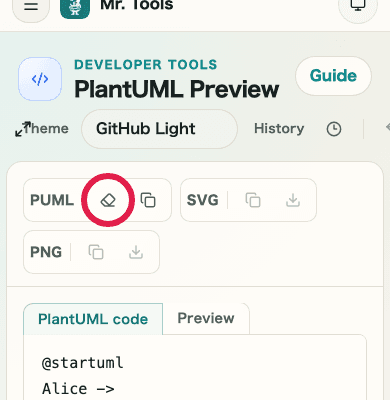390x400 pixels.
Task: Copy PNG image
Action: (x=96, y=252)
